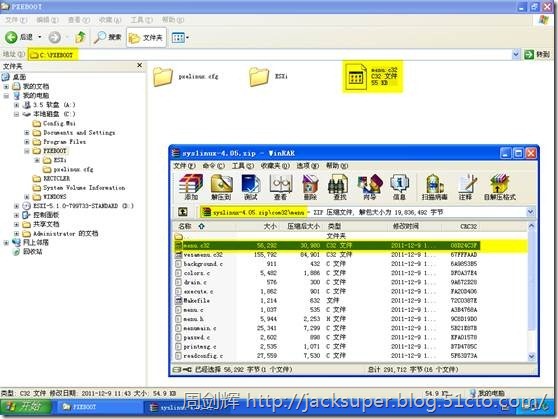558x419 pixels.
Task: Select 网上邻居 in the folder tree
Action: click(x=36, y=242)
